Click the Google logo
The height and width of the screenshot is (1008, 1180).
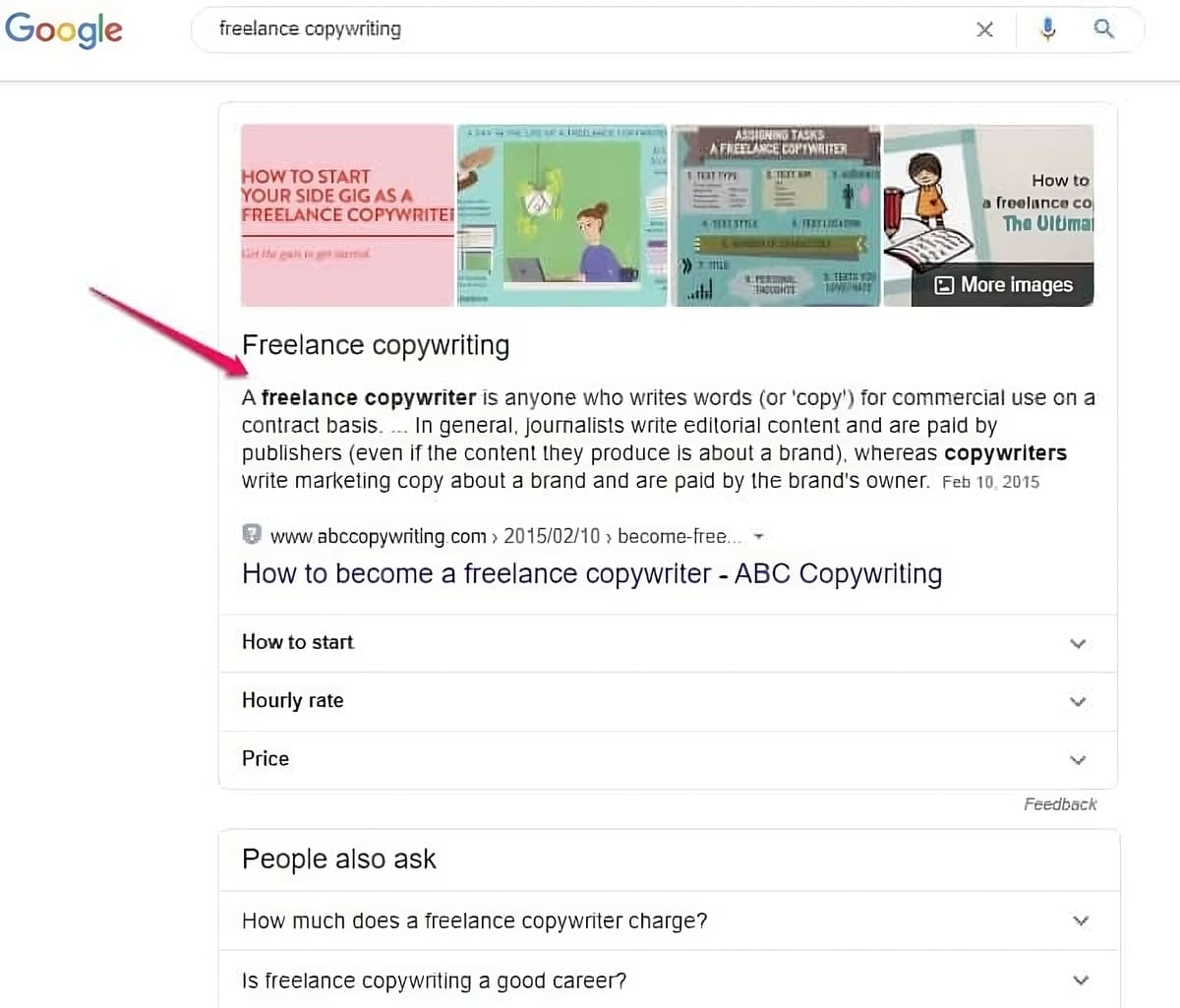[64, 30]
